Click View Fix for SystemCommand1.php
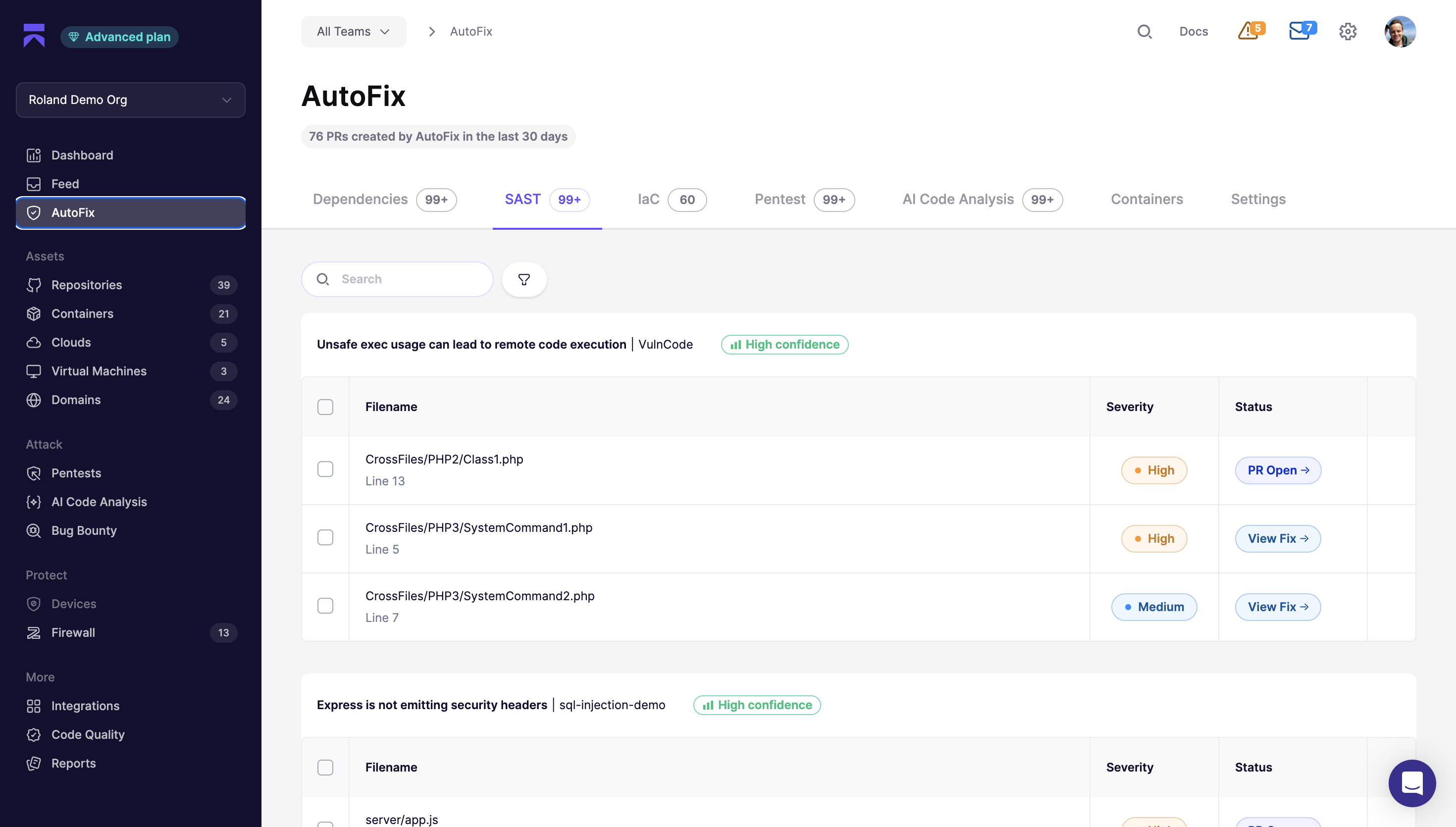The image size is (1456, 827). tap(1278, 538)
